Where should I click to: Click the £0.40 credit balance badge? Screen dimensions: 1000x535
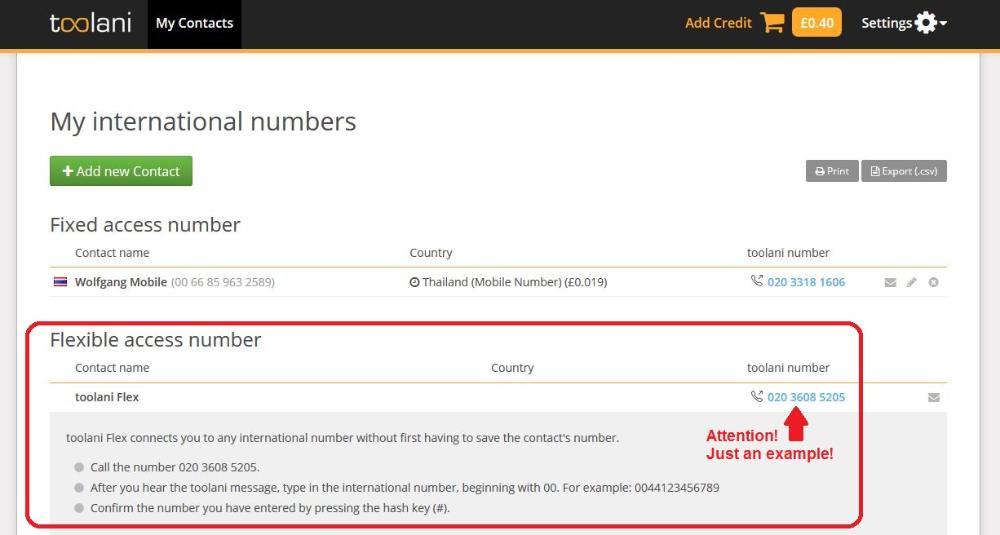click(817, 23)
